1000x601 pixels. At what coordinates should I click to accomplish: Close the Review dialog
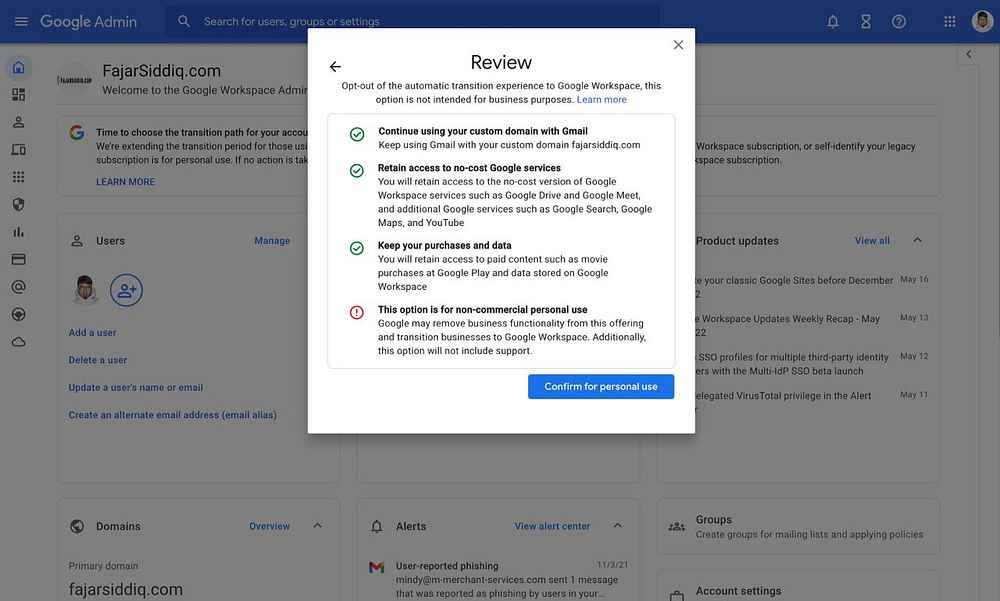tap(679, 45)
